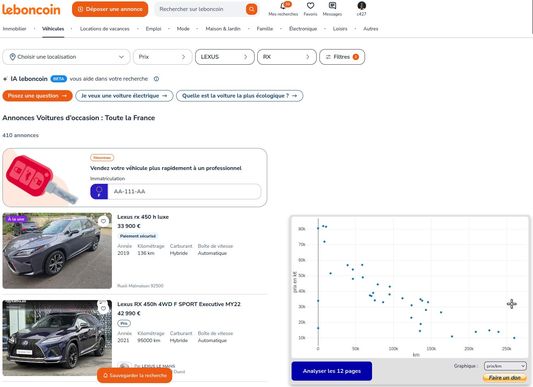533x387 pixels.
Task: Select the Véhicules category tab
Action: coord(53,29)
